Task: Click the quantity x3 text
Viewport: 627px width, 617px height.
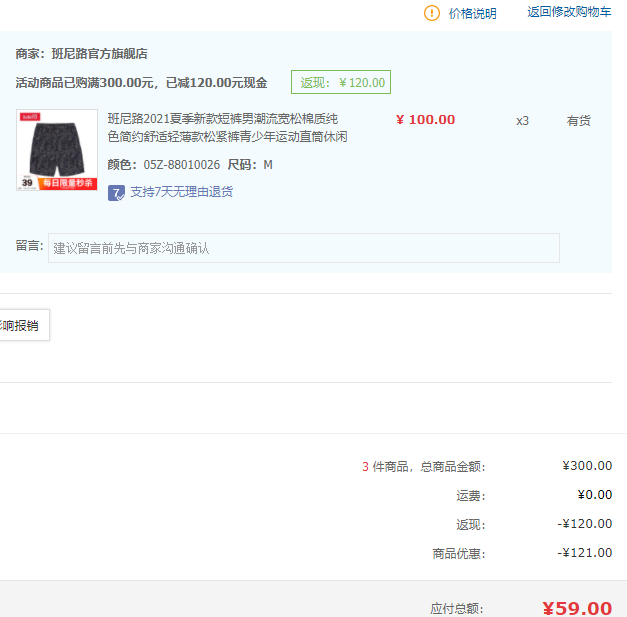Action: (x=522, y=121)
